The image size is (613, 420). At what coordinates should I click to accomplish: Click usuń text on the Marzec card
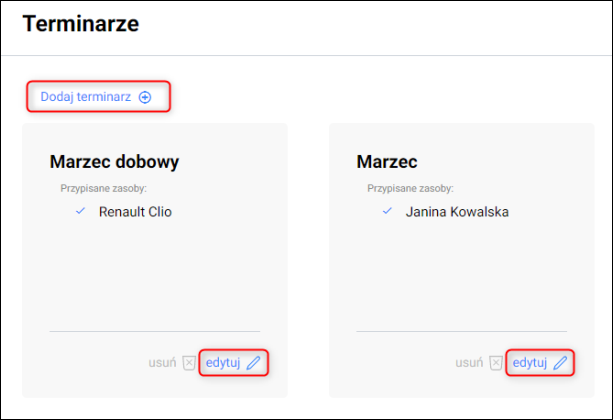click(469, 363)
